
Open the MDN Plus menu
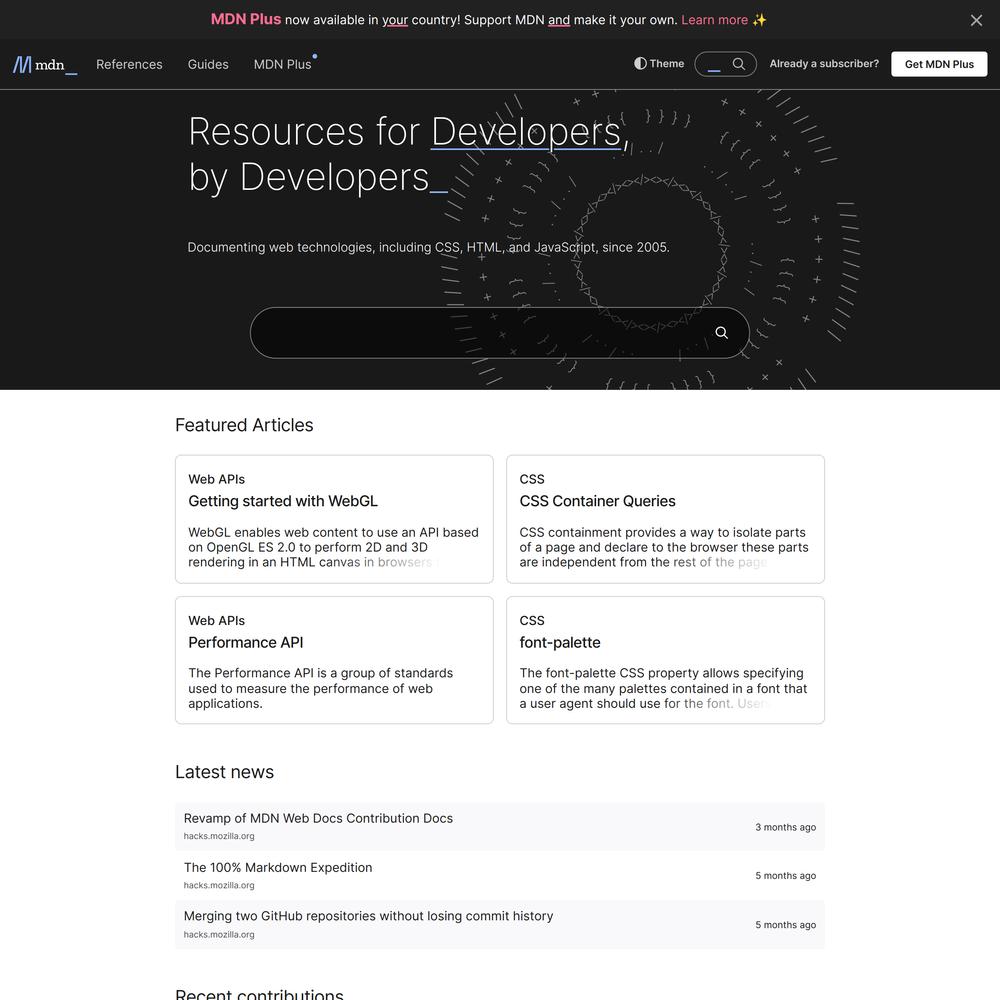click(x=283, y=64)
